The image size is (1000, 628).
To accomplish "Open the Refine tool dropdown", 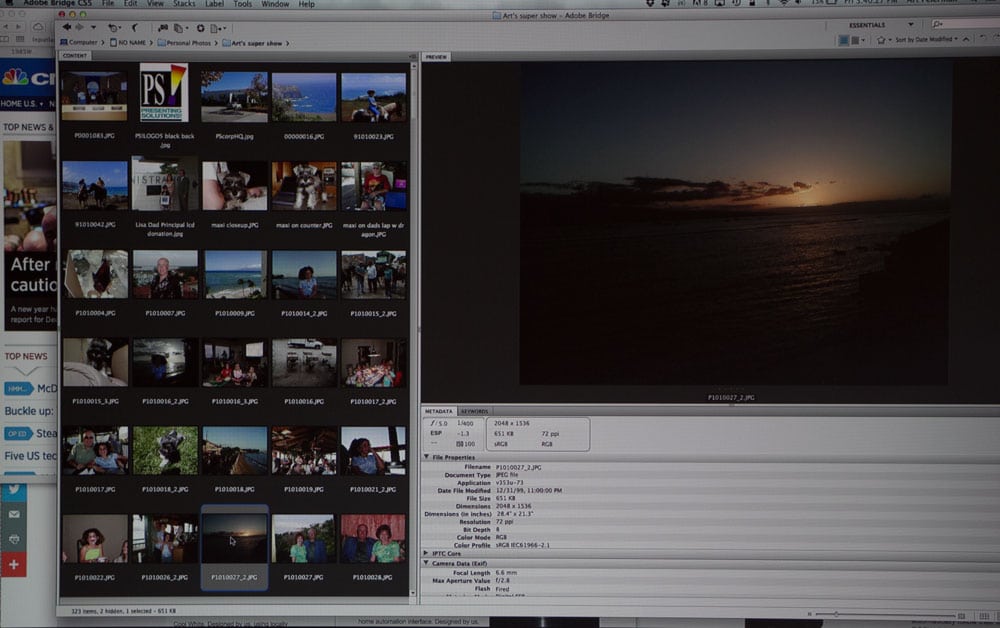I will pos(181,28).
